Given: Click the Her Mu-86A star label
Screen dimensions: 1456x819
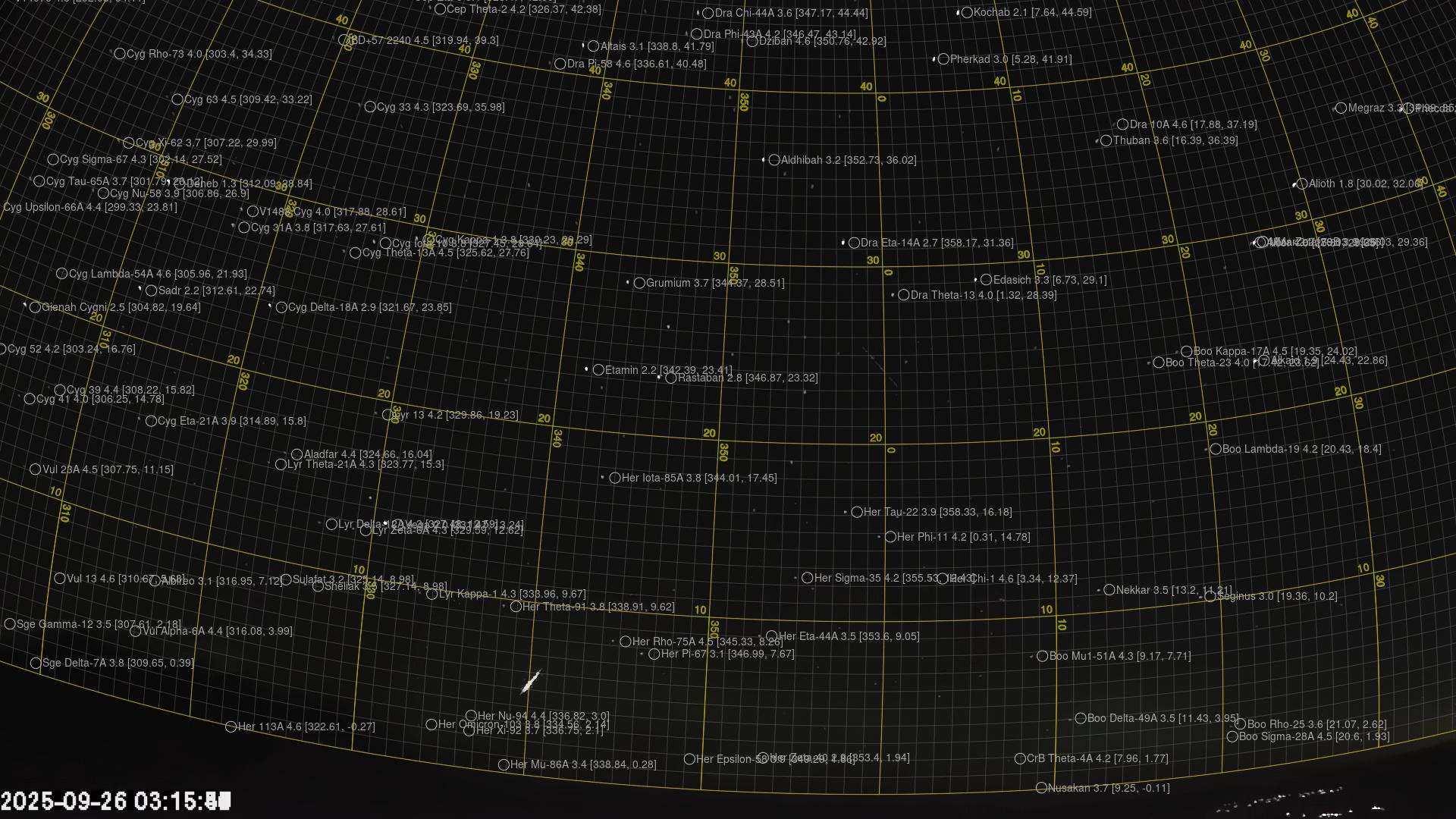Looking at the screenshot, I should 583,764.
